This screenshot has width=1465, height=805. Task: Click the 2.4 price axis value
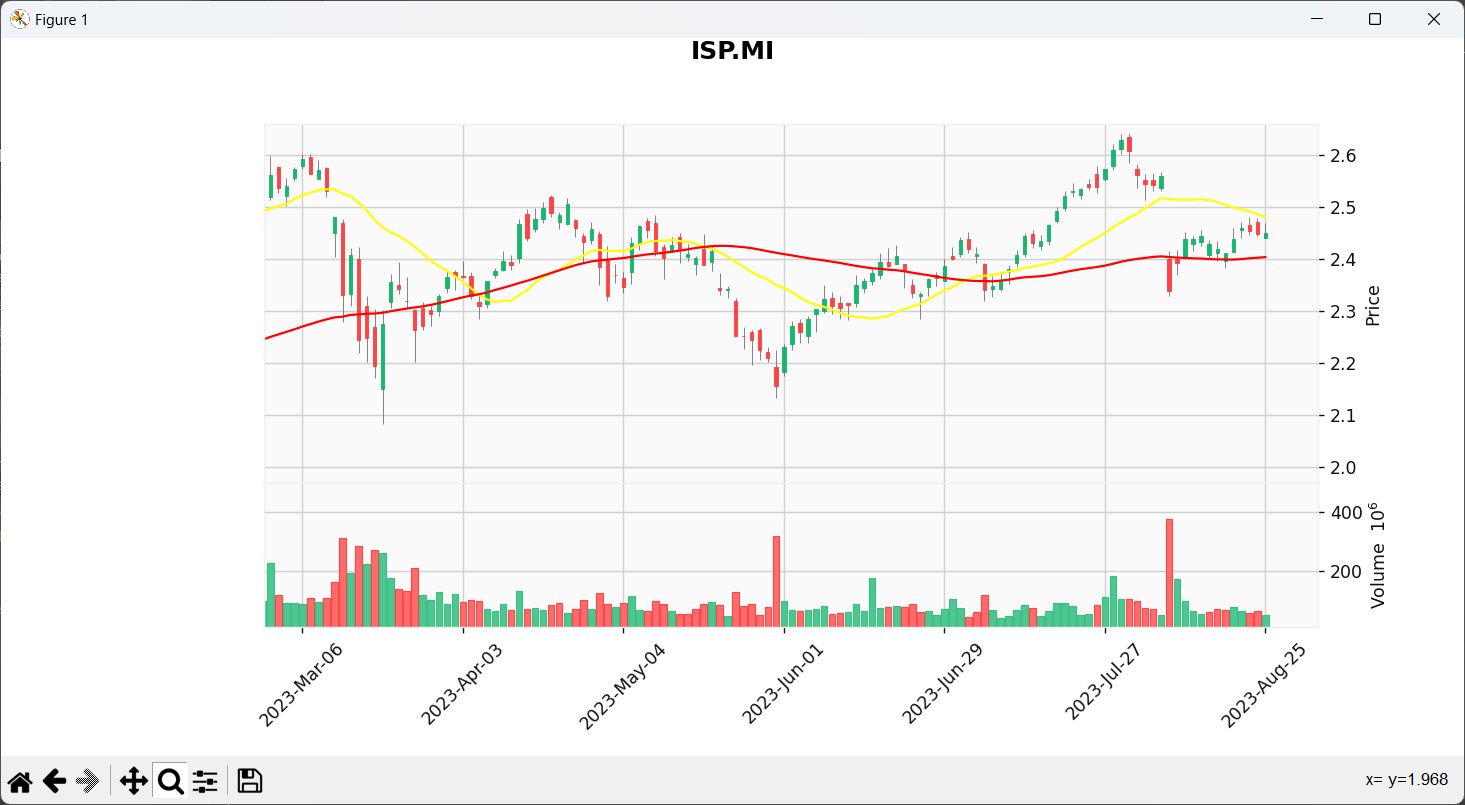1343,260
